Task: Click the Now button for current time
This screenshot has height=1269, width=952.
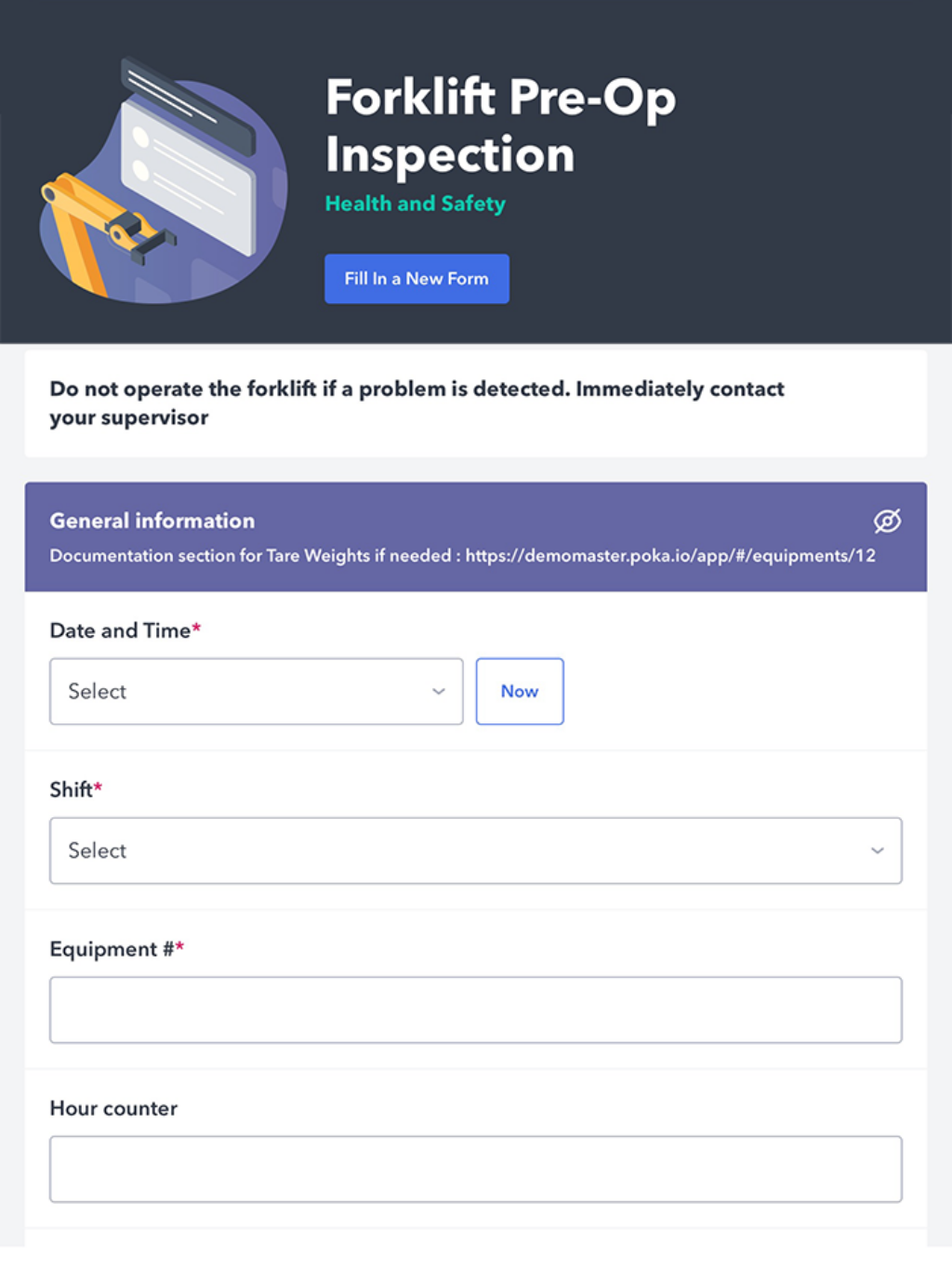Action: pos(519,692)
